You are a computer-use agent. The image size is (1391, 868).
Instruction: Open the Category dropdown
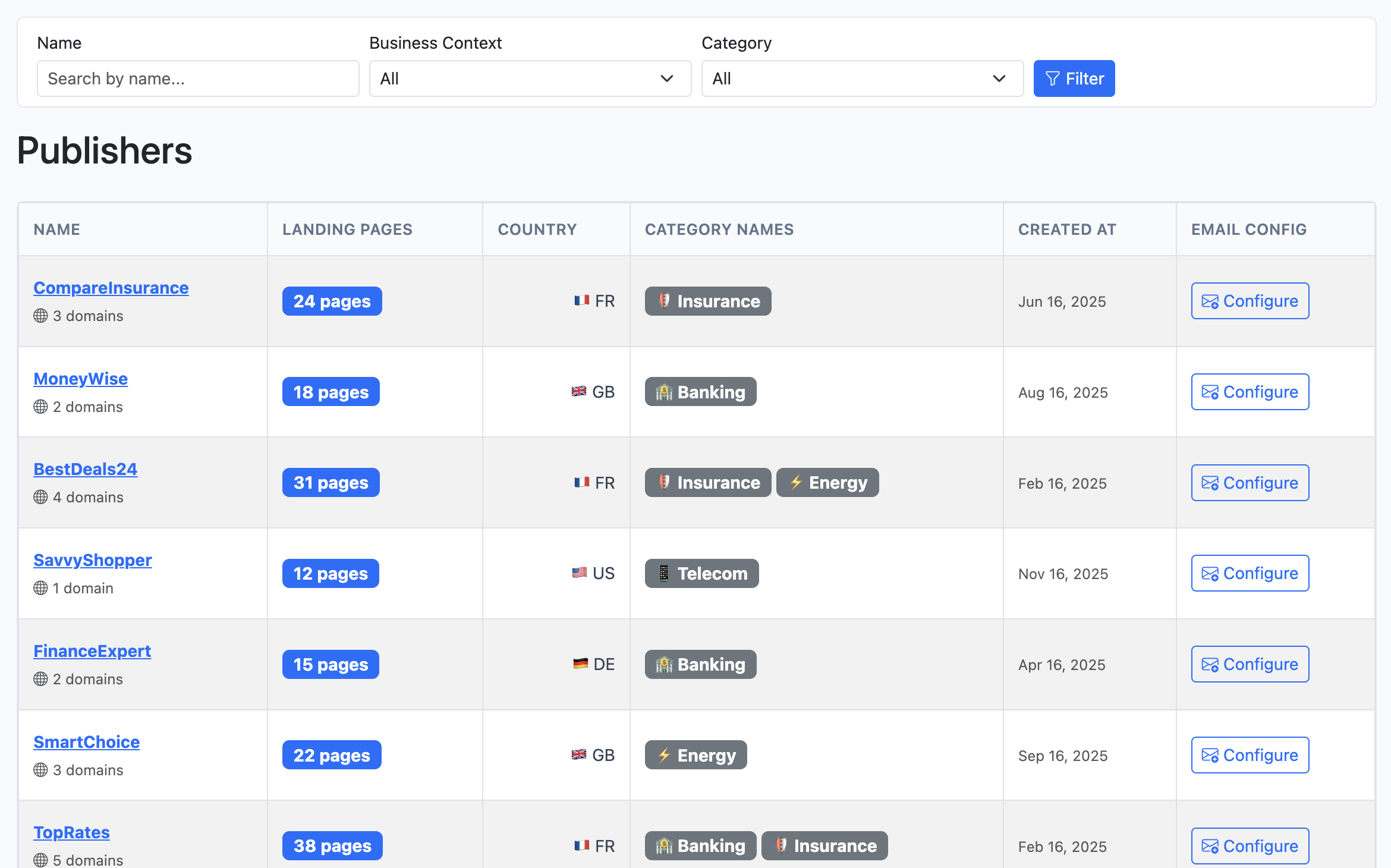(x=862, y=78)
